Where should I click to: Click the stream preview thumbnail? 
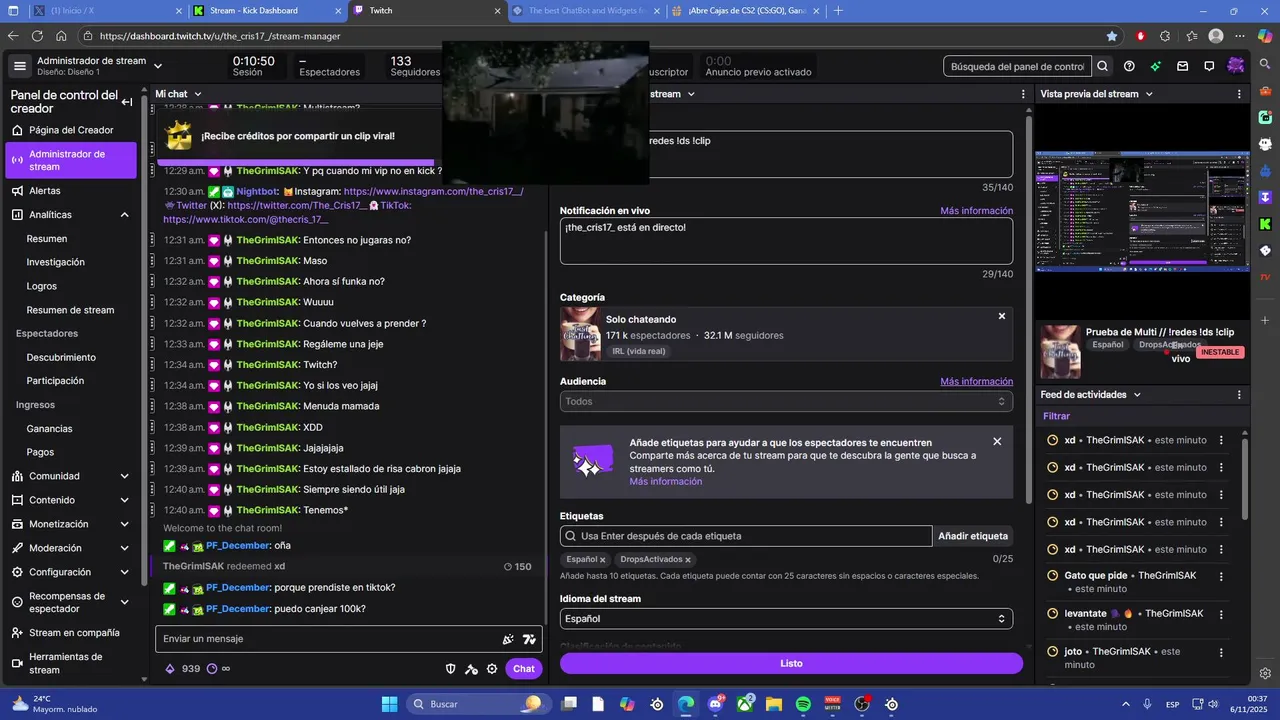tap(1142, 212)
